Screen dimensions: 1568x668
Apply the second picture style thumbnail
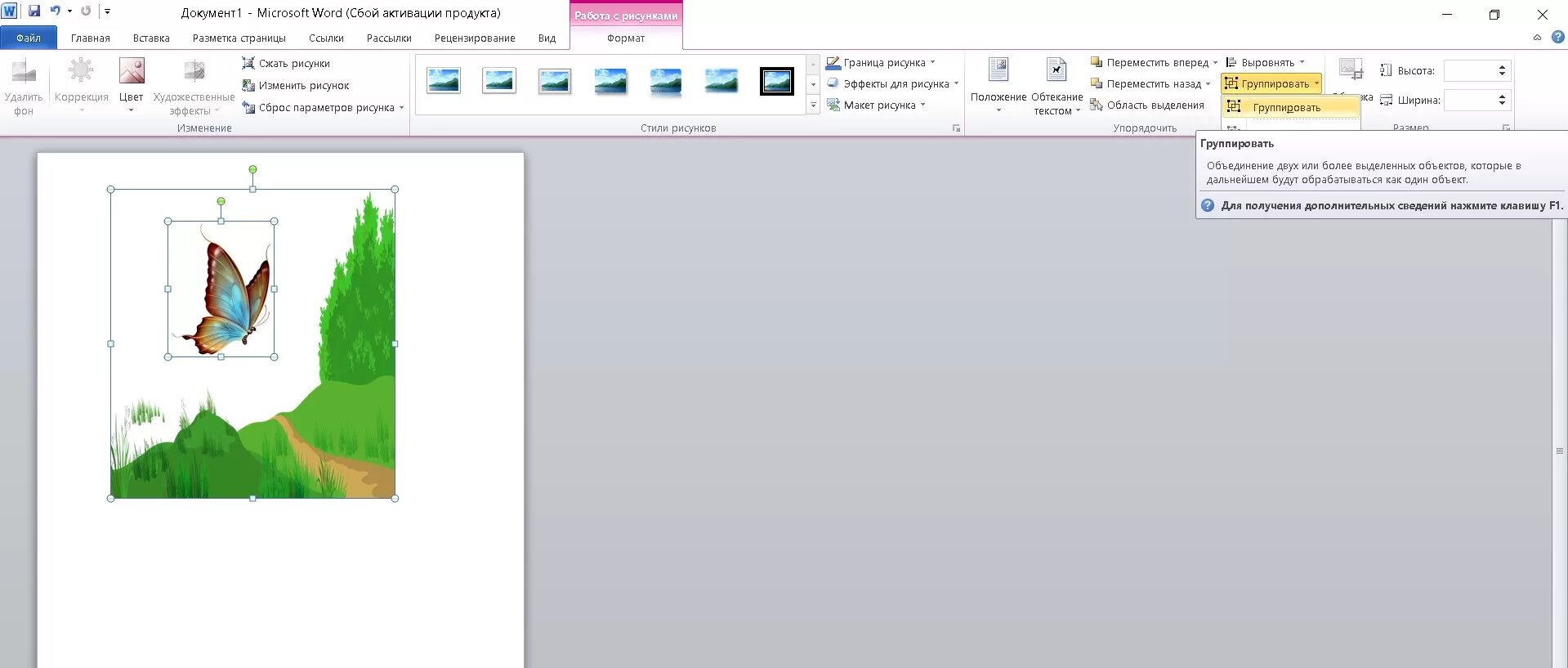499,81
